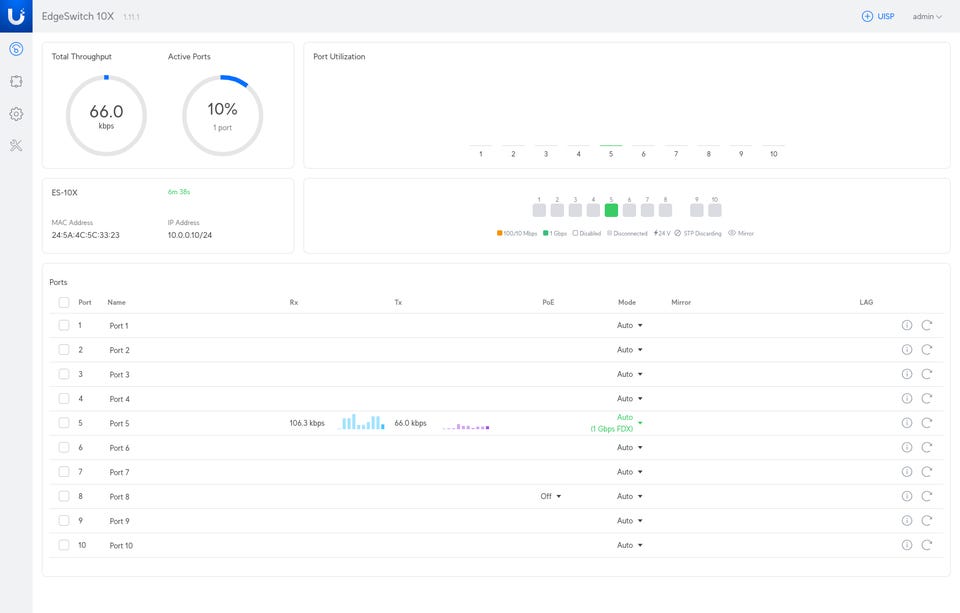Image resolution: width=960 pixels, height=613 pixels.
Task: Restart Port 5 with refresh icon
Action: pyautogui.click(x=927, y=423)
